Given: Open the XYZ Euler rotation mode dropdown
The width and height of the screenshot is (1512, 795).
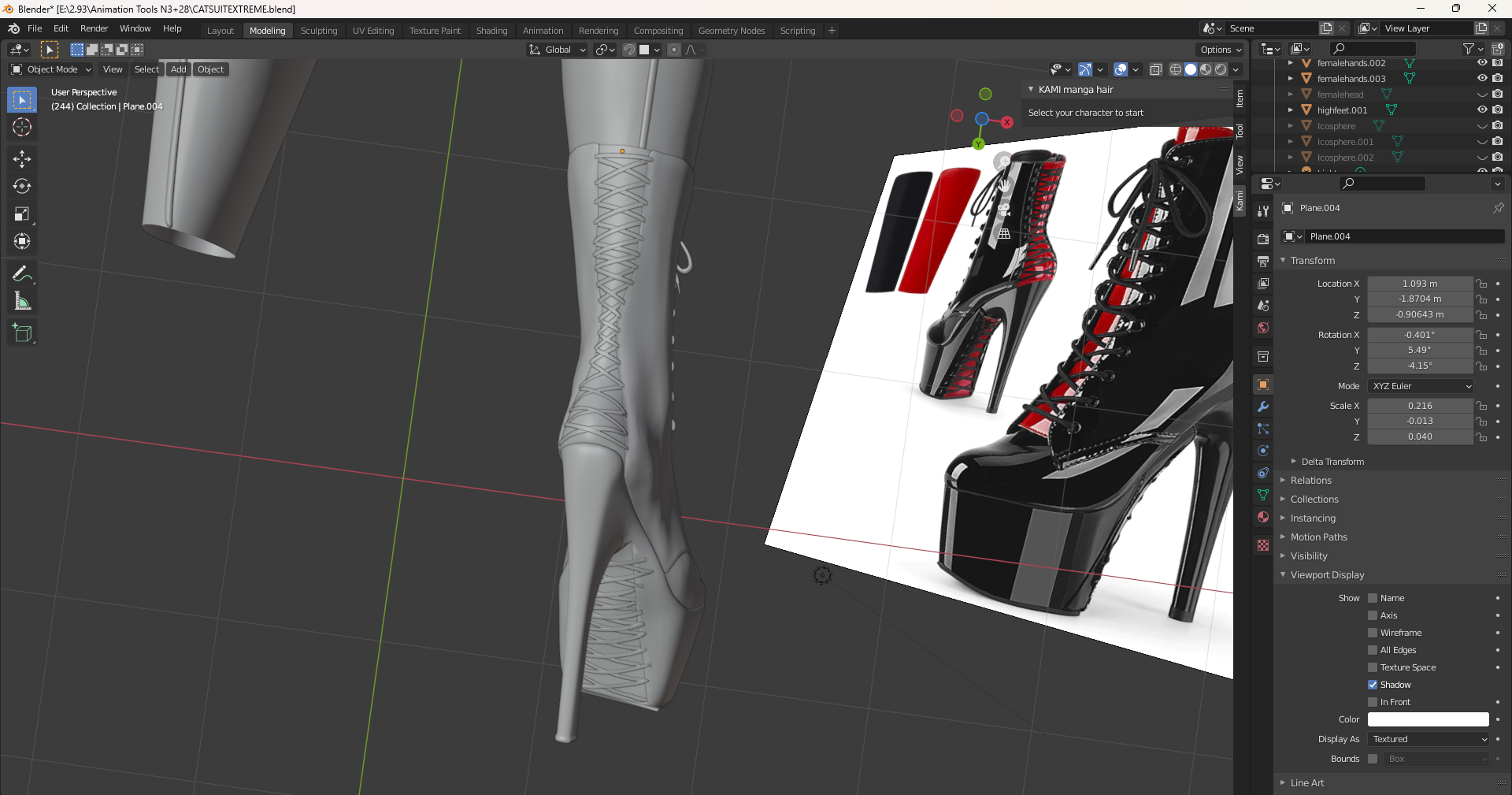Looking at the screenshot, I should [1421, 386].
